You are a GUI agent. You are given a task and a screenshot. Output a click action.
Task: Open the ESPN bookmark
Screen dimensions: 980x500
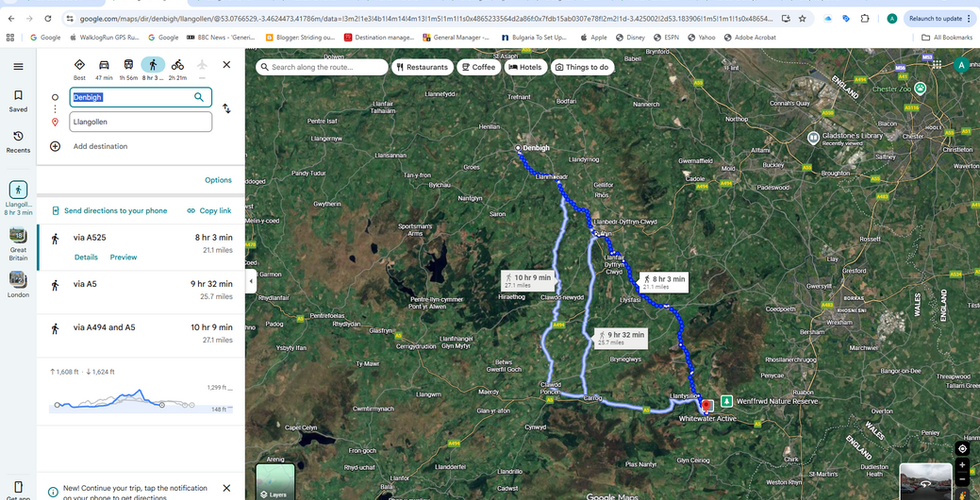coord(666,38)
